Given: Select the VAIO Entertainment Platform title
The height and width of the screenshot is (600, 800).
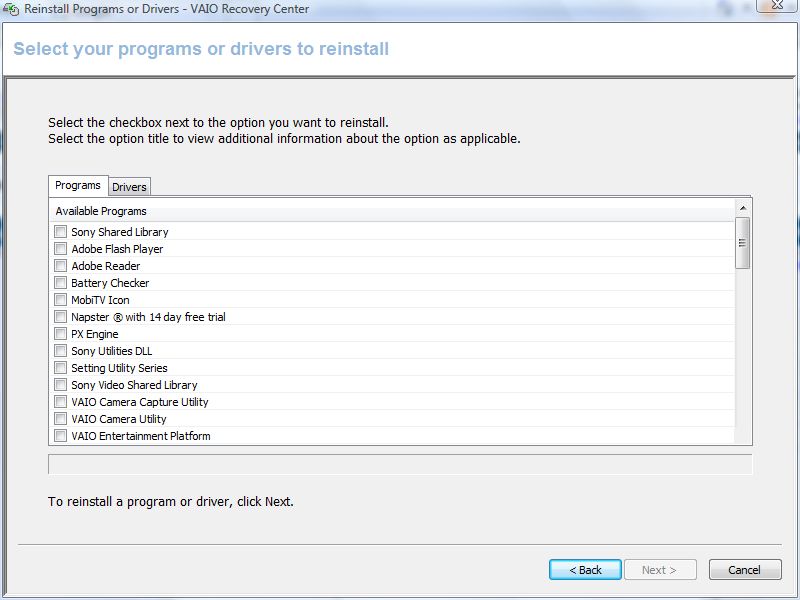Looking at the screenshot, I should click(141, 436).
